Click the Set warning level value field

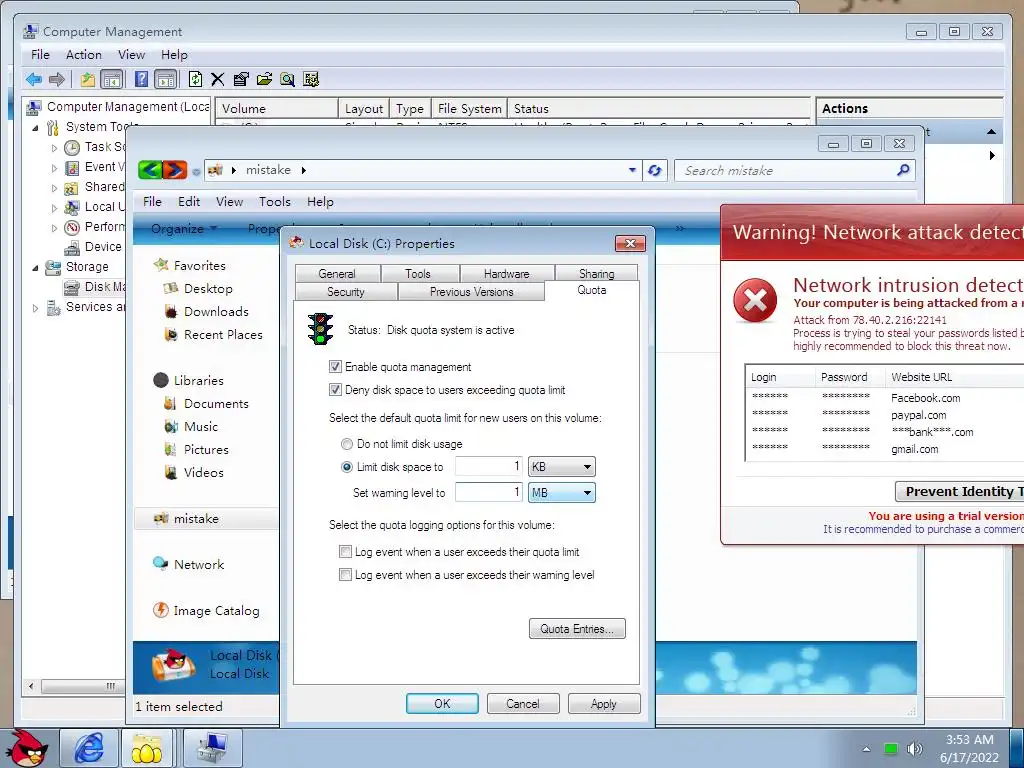click(x=488, y=492)
